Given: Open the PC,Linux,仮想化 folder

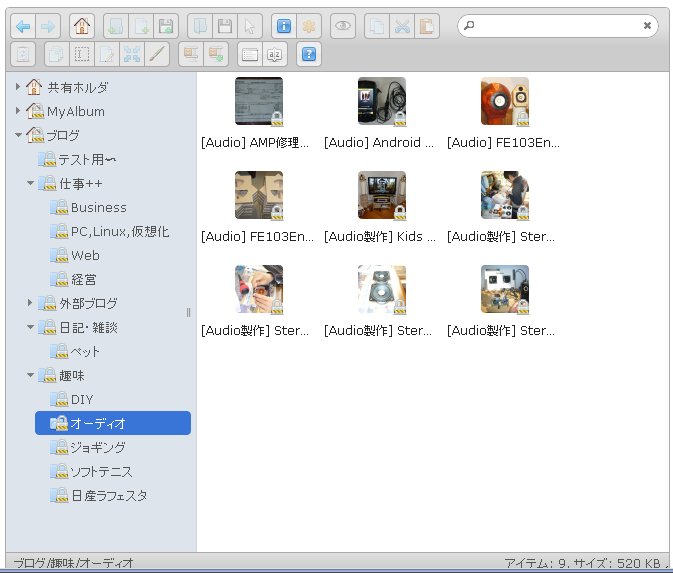Looking at the screenshot, I should click(x=119, y=231).
